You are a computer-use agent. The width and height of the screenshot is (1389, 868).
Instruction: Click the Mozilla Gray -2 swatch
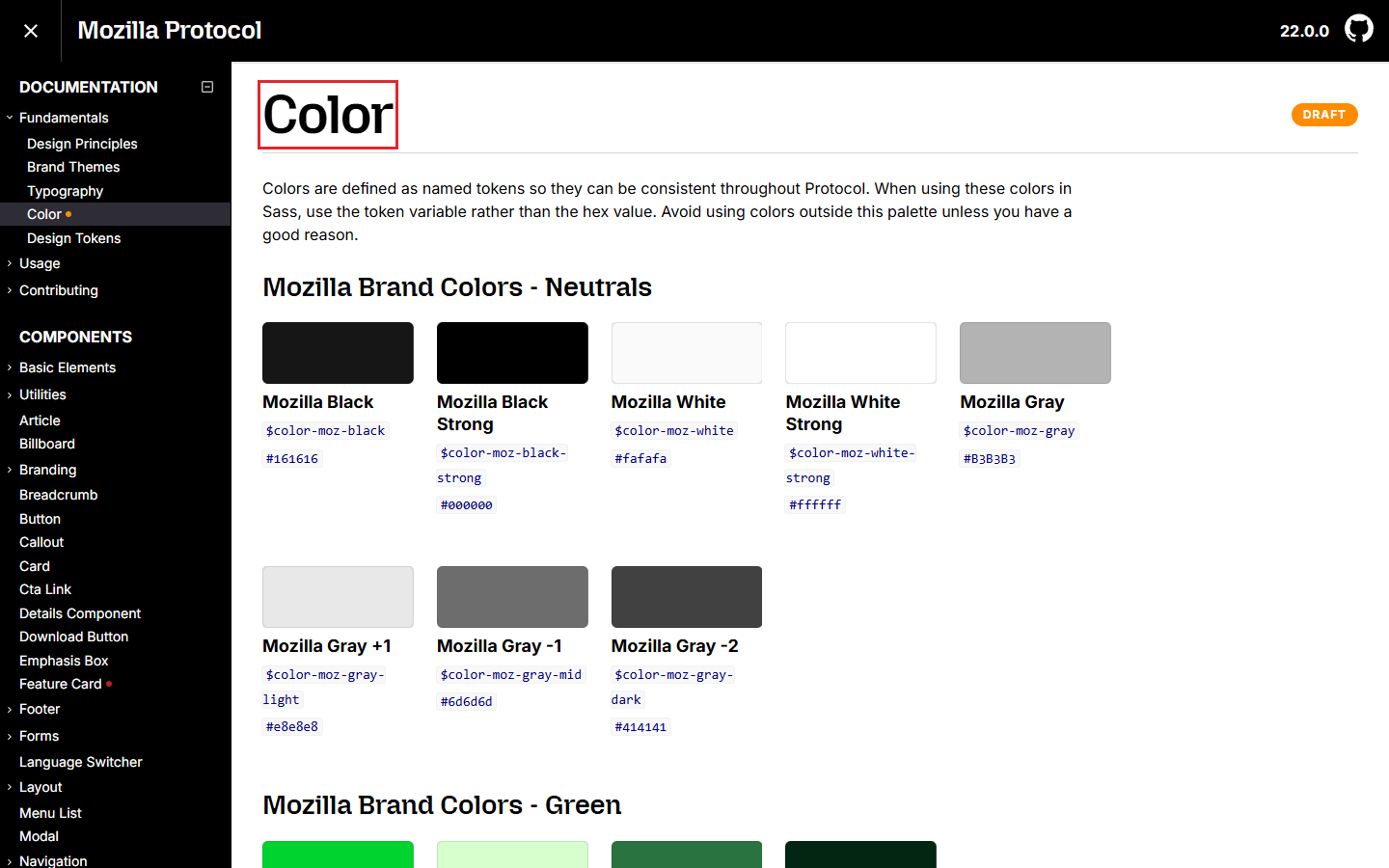pos(687,597)
